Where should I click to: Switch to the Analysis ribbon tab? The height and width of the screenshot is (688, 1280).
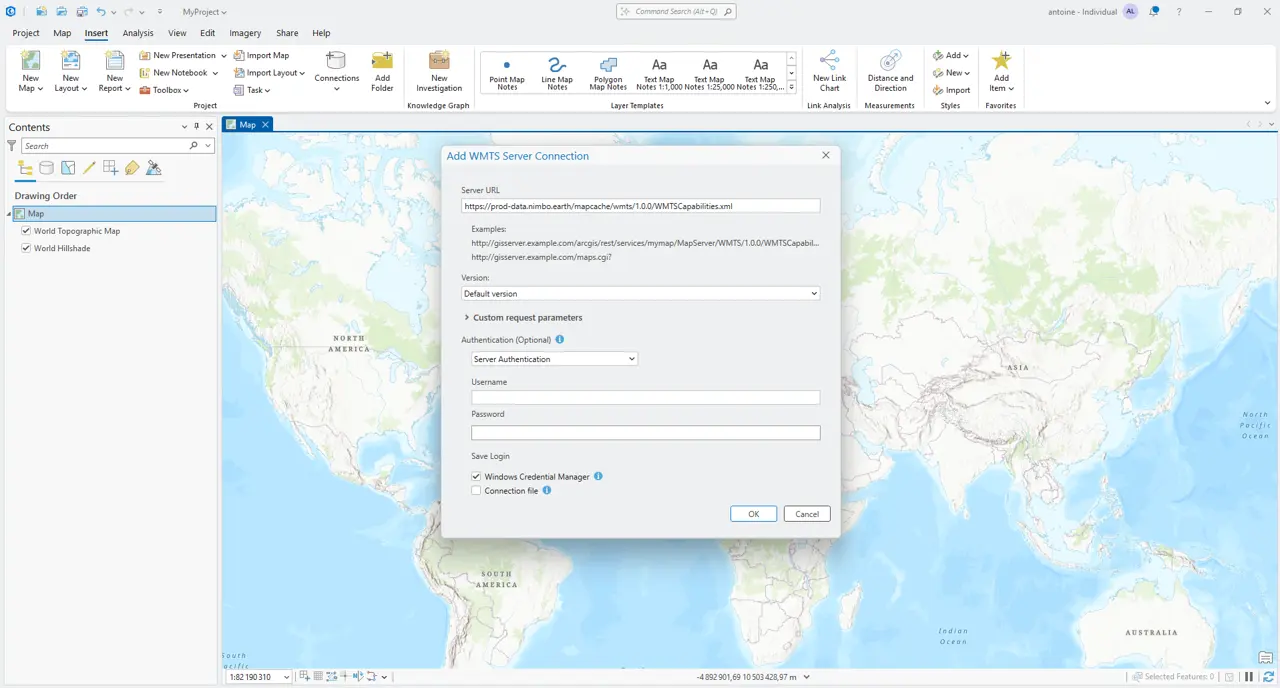click(138, 33)
